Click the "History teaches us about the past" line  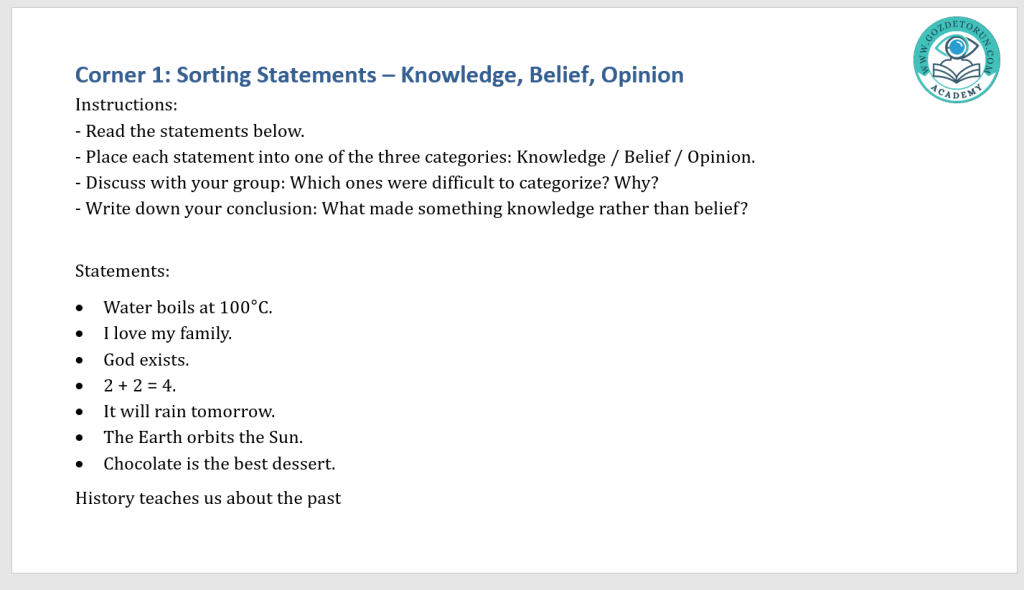pos(208,498)
